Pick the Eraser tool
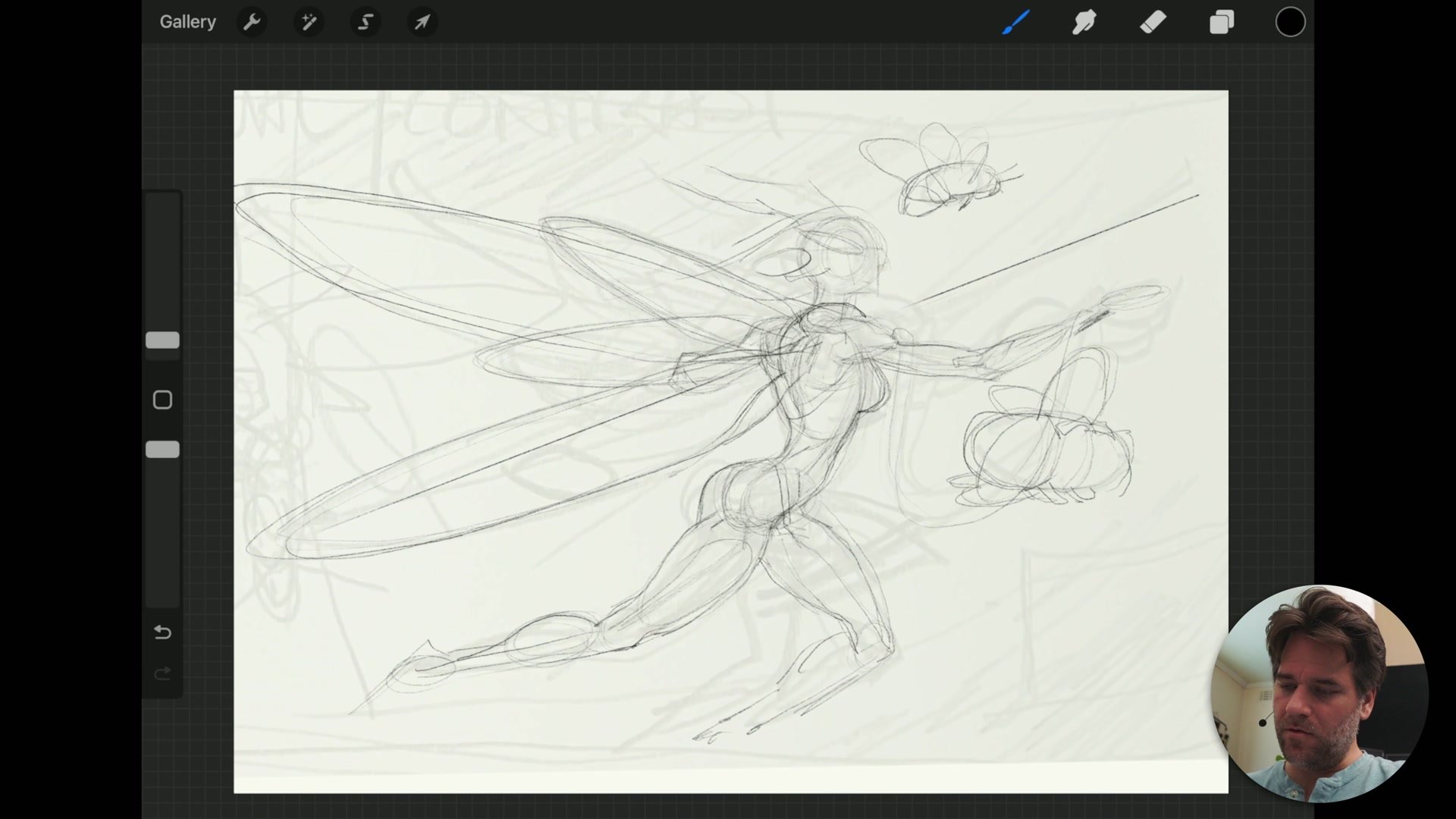 coord(1152,22)
